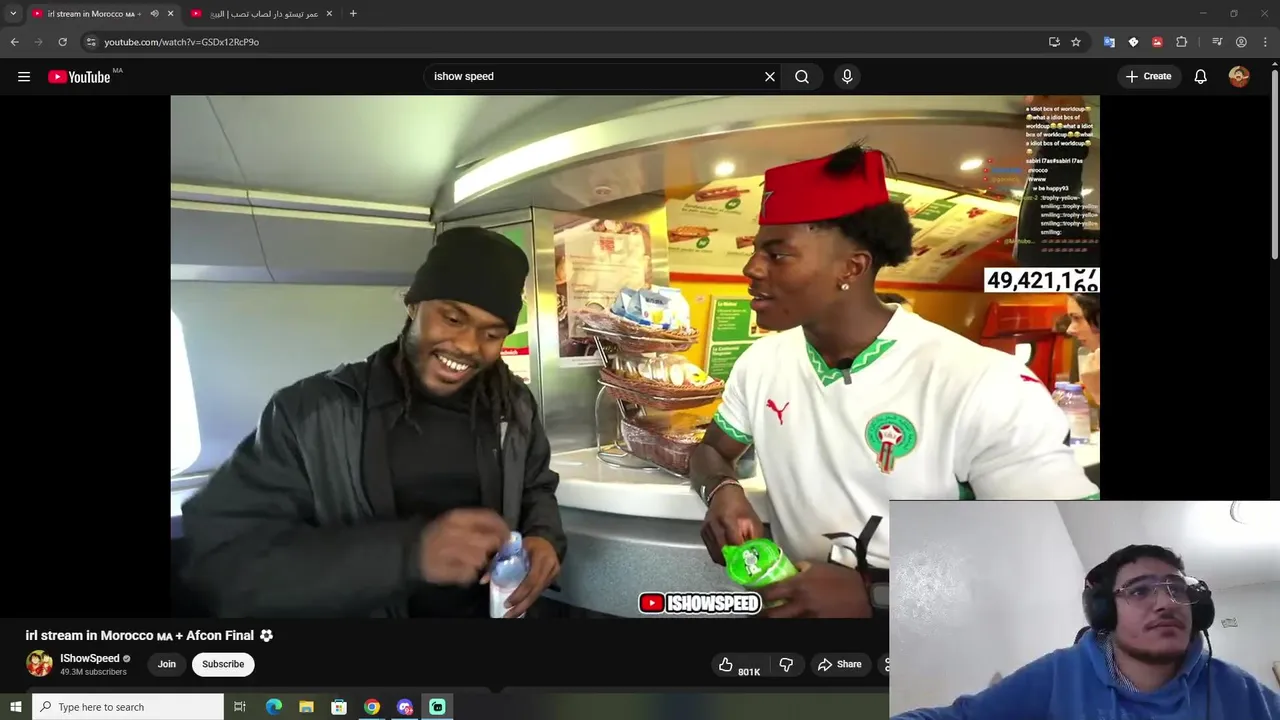Share the video
The width and height of the screenshot is (1280, 720).
tap(840, 665)
